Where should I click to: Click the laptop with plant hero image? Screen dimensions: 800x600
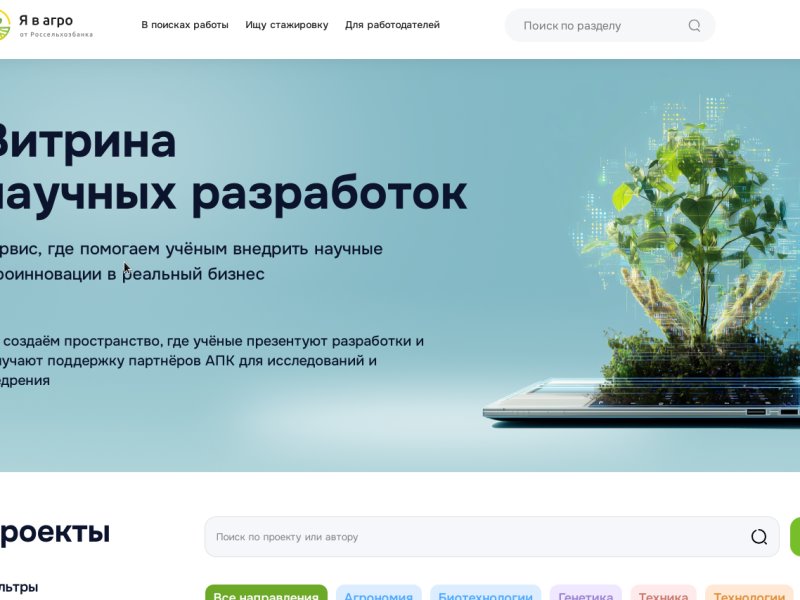[642, 260]
